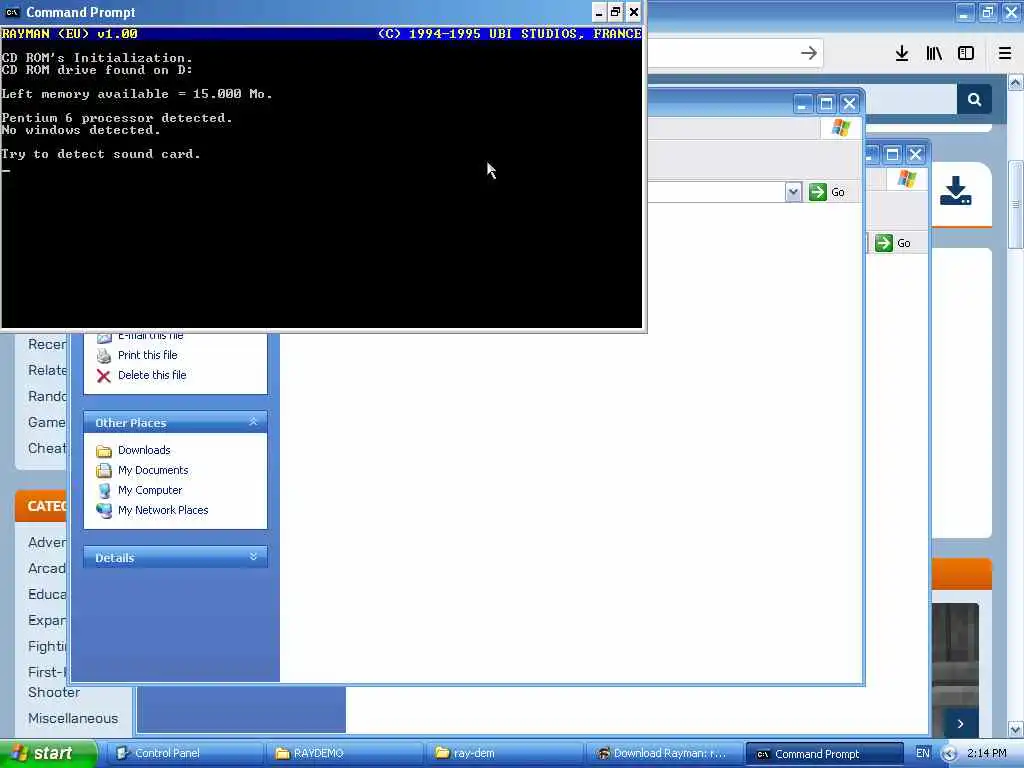1024x768 pixels.
Task: Click the Start button
Action: [48, 754]
